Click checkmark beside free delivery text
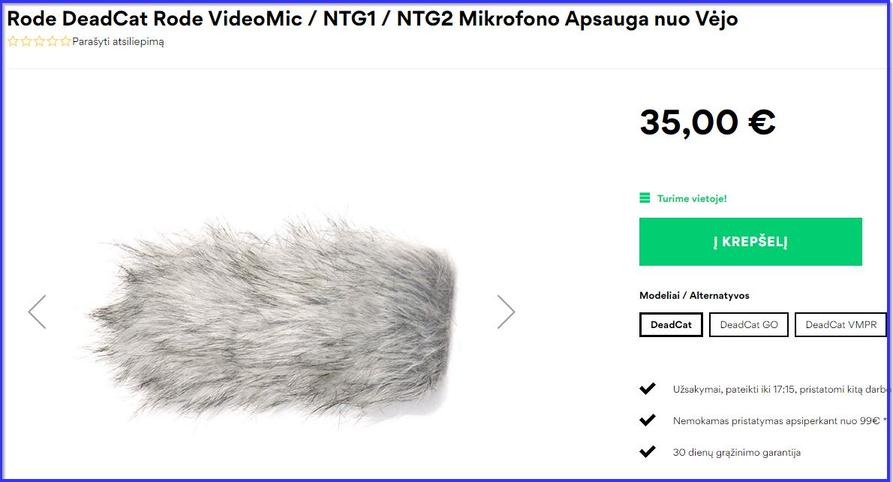This screenshot has width=893, height=482. point(647,420)
